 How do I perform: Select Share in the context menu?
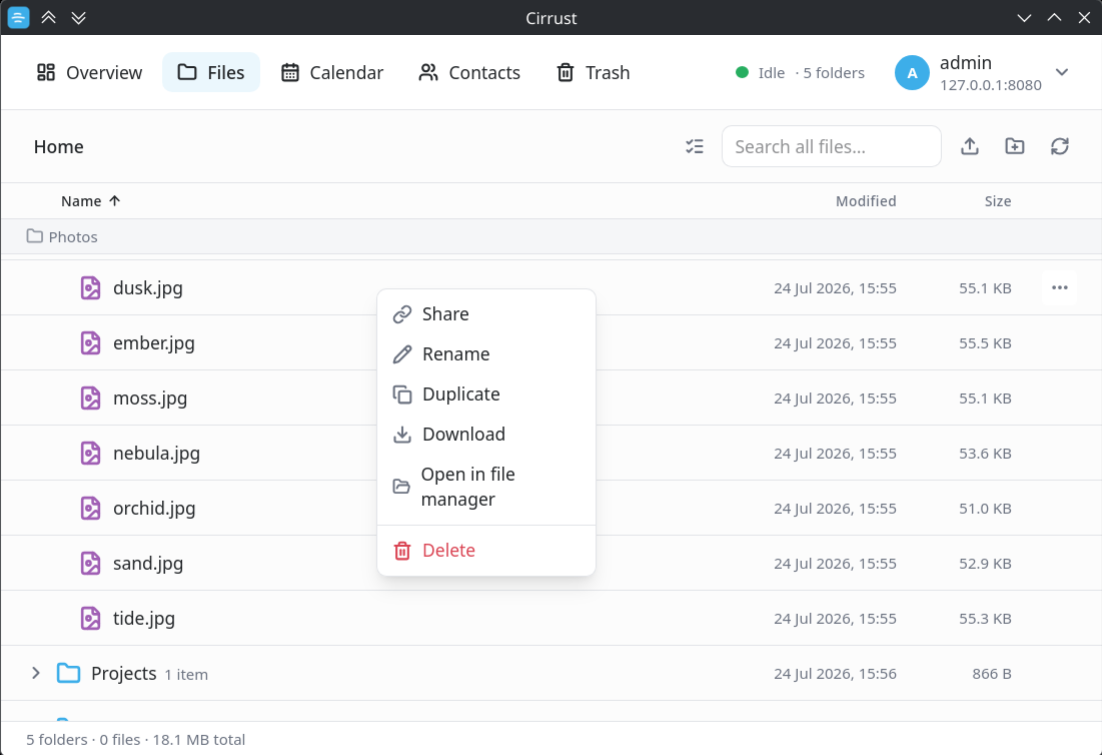click(486, 314)
